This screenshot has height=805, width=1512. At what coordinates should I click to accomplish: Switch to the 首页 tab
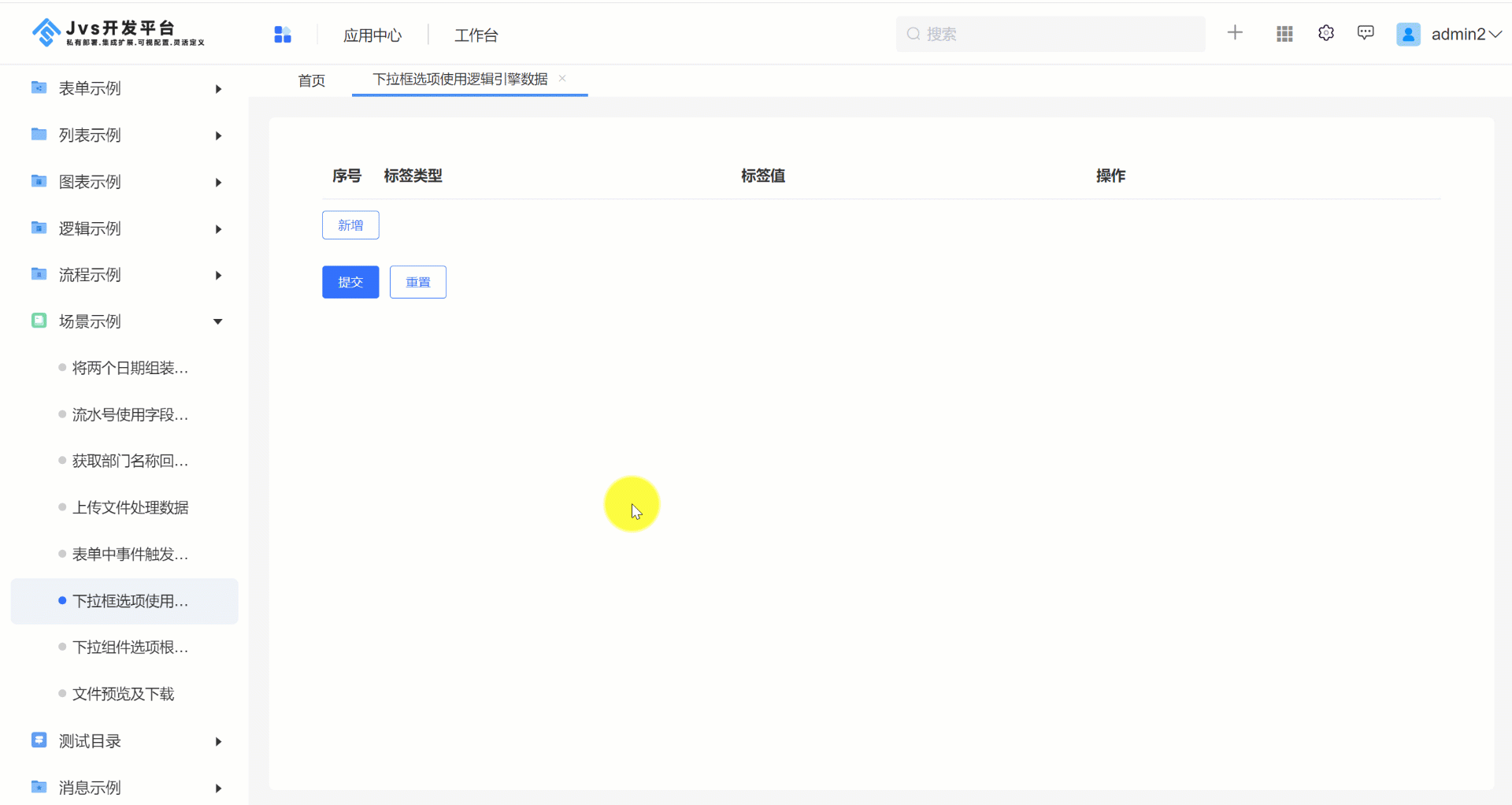click(312, 80)
